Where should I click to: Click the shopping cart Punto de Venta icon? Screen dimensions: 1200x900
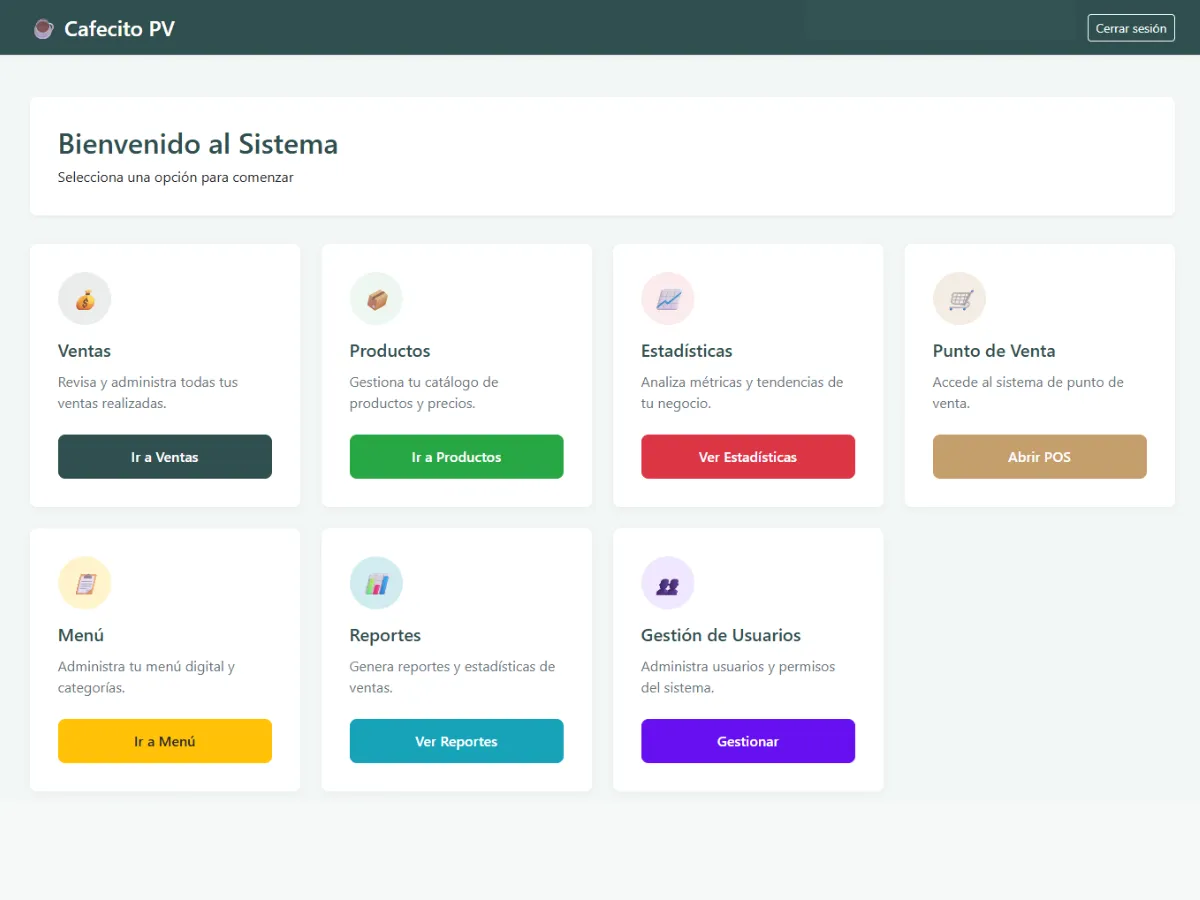pos(960,299)
